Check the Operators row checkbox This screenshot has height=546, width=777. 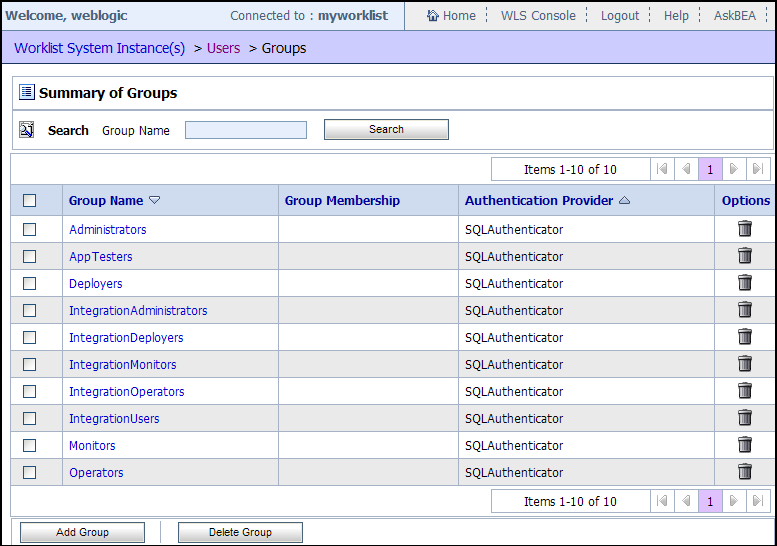coord(30,473)
